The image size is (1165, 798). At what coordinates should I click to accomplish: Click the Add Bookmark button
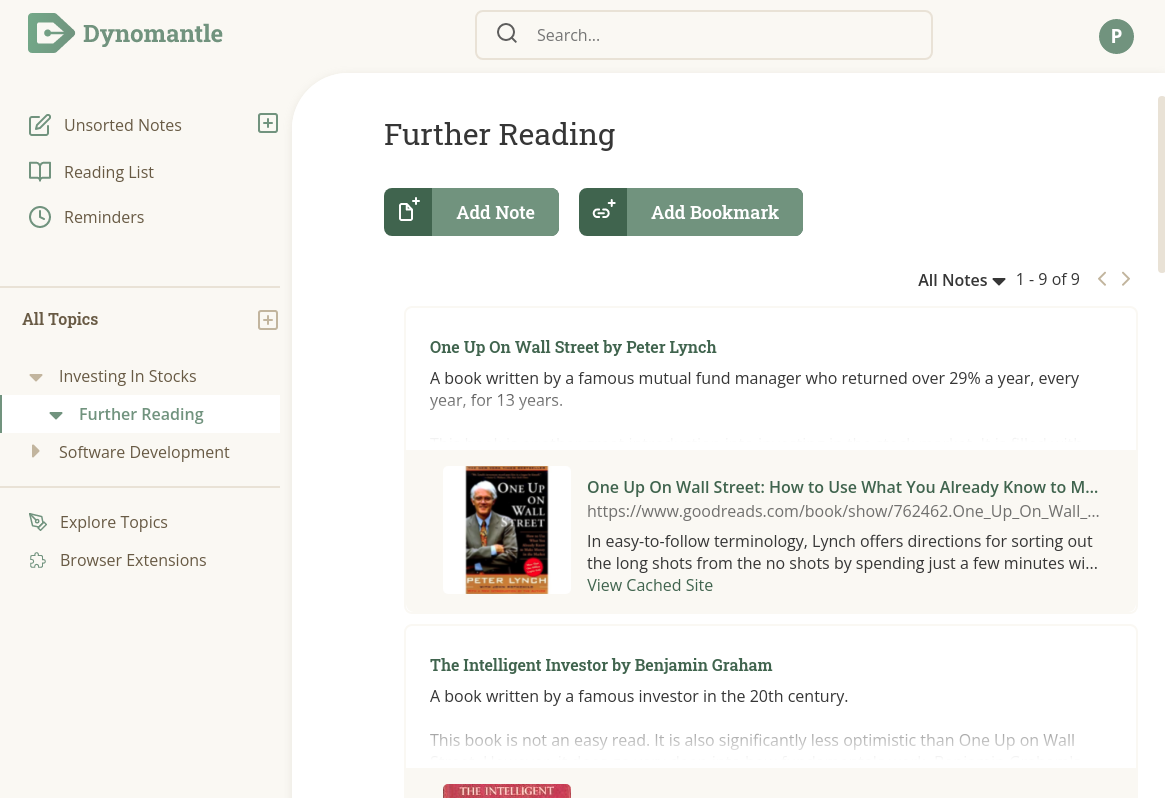pyautogui.click(x=690, y=212)
